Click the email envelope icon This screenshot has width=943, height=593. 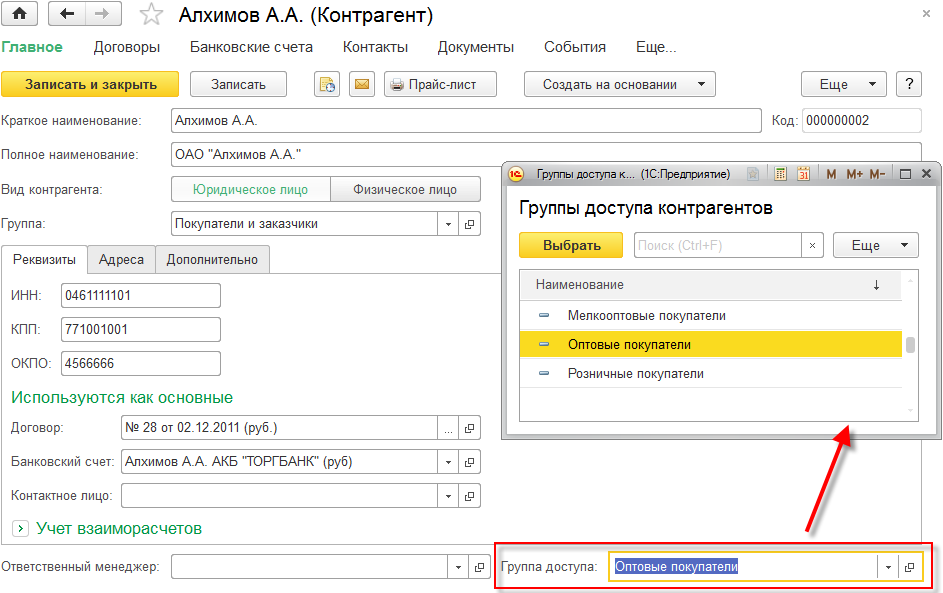pos(361,85)
